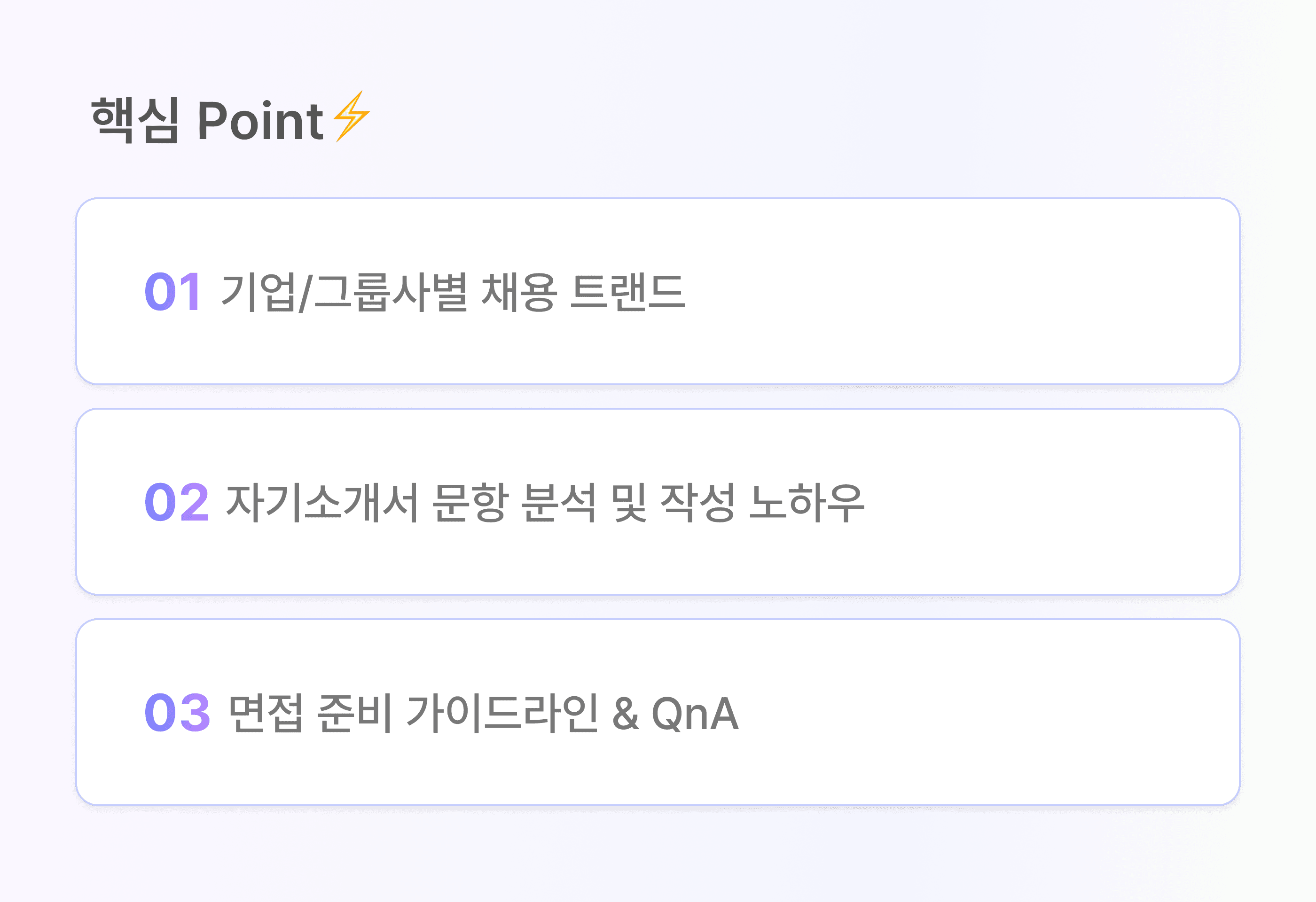Click the word 트랜드 in the first card

click(x=627, y=292)
